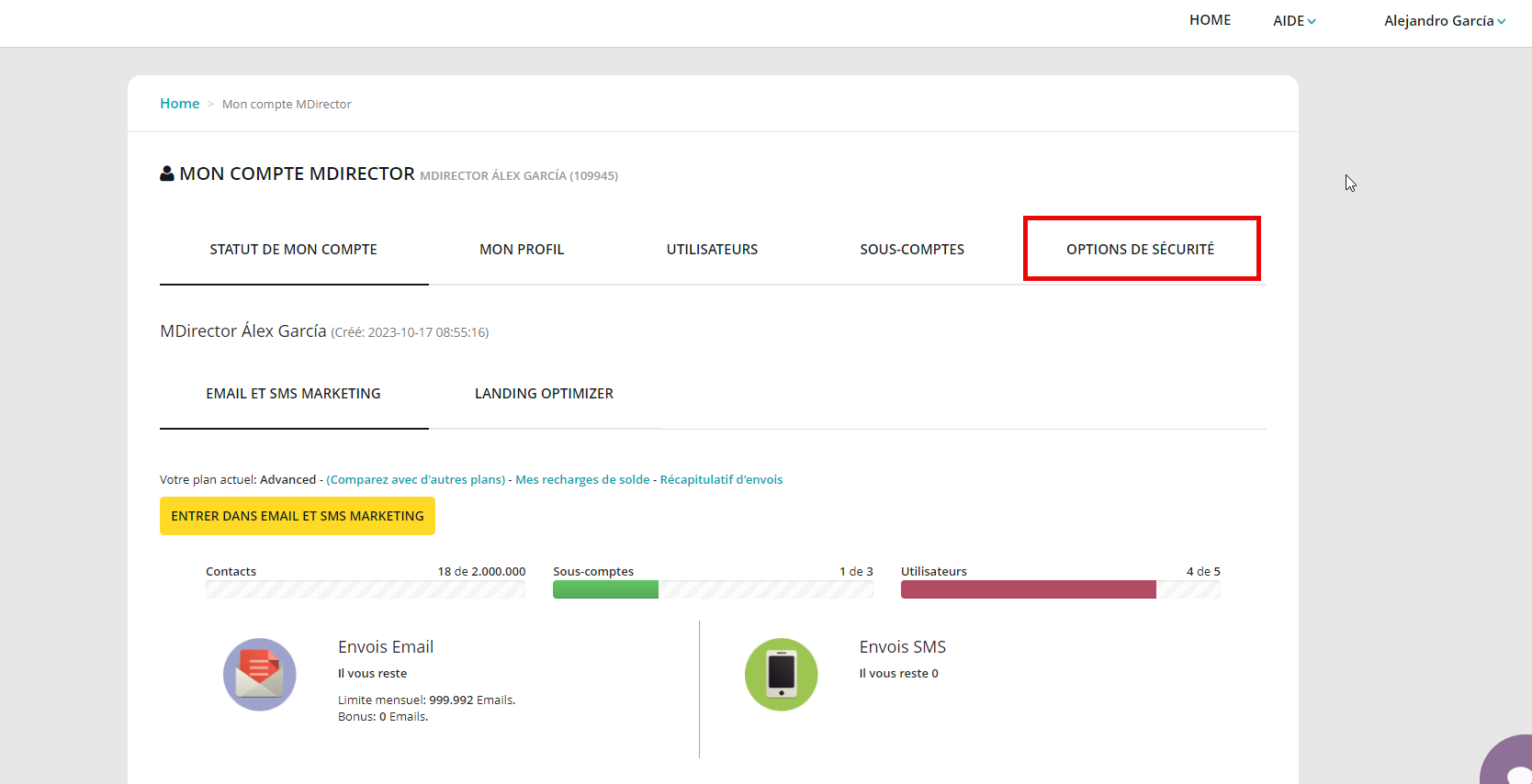Select Statut de mon compte tab
The height and width of the screenshot is (784, 1532).
click(x=293, y=250)
